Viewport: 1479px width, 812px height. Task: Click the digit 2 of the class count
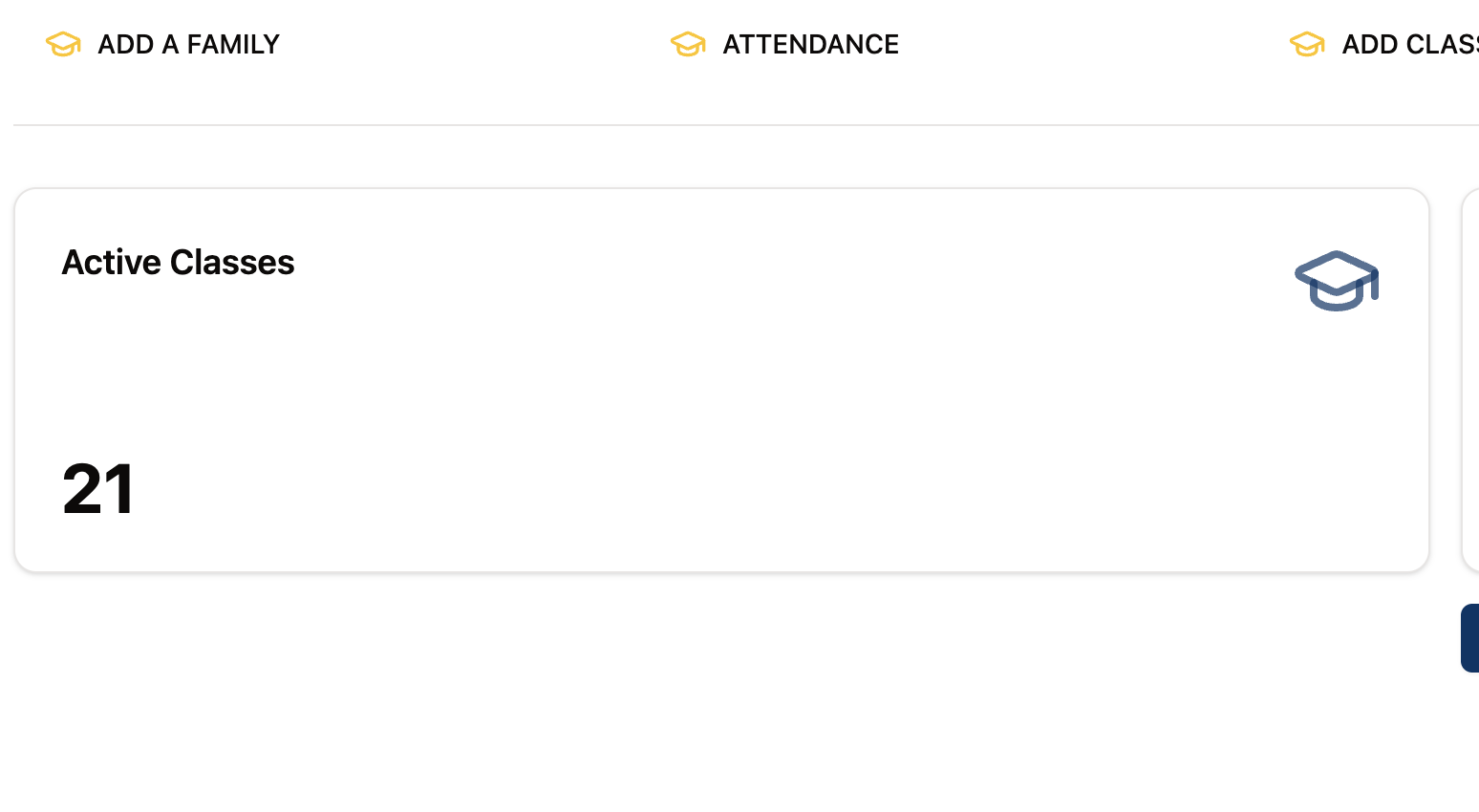coord(83,489)
